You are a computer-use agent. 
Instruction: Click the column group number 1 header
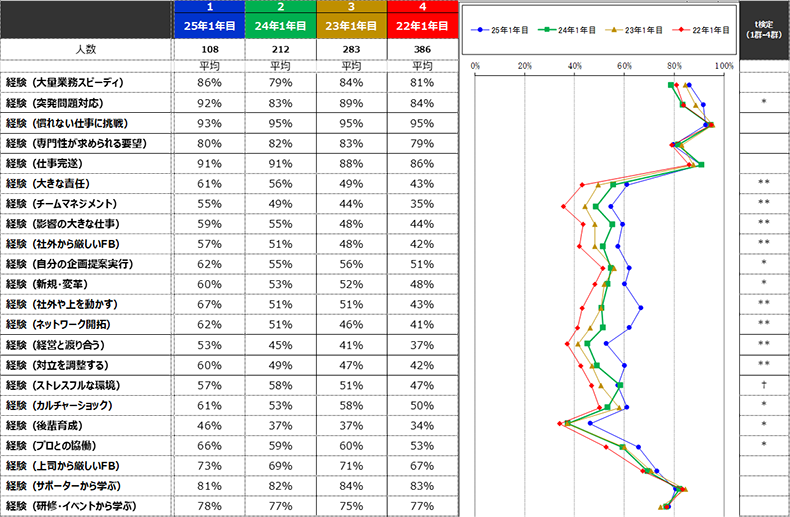(x=210, y=7)
